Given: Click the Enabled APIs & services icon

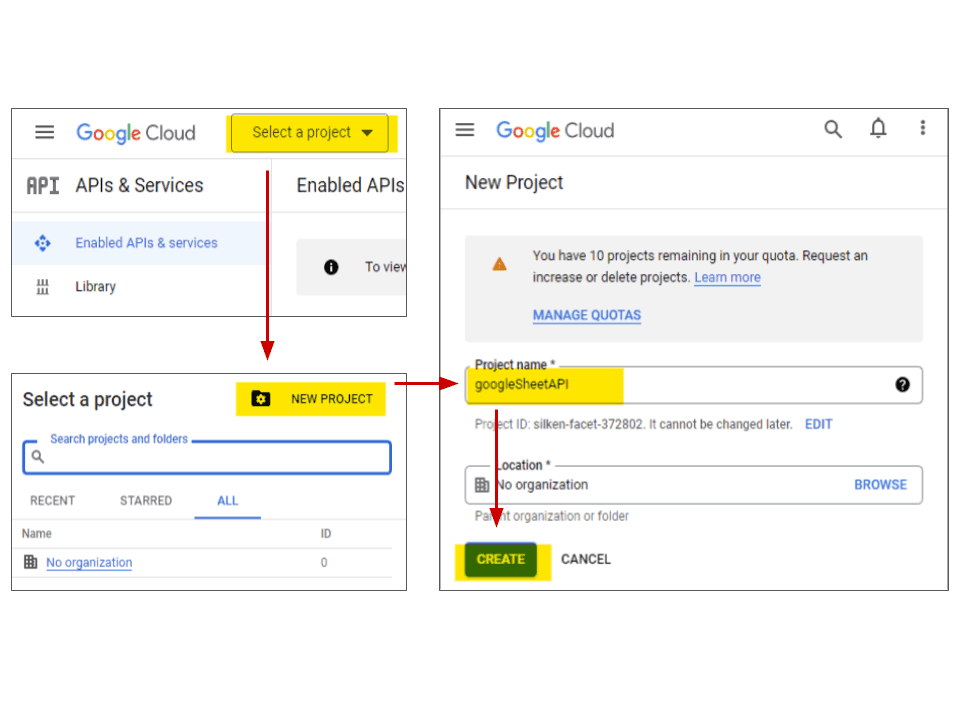Looking at the screenshot, I should (x=42, y=243).
